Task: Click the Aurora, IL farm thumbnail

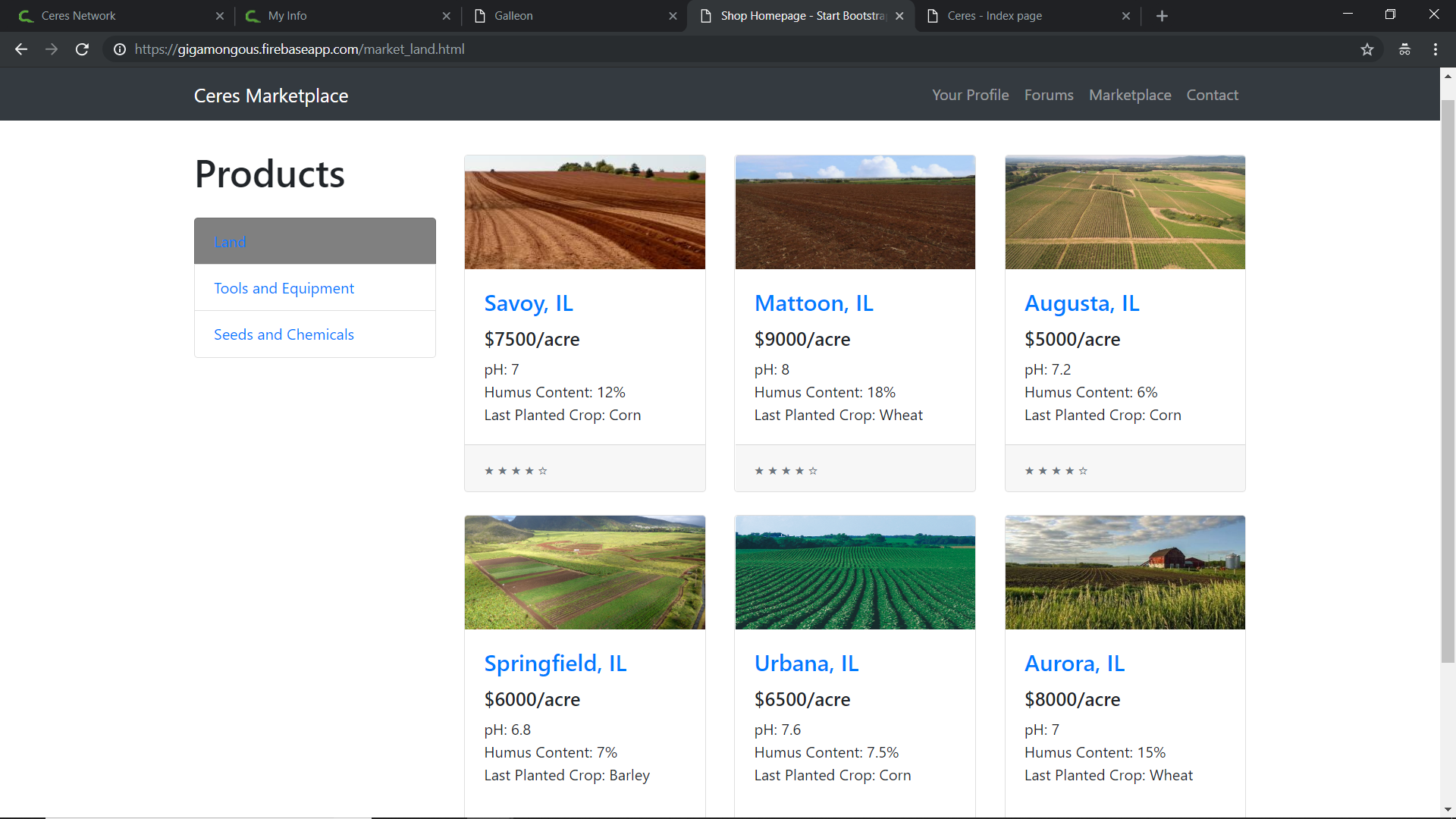Action: 1125,573
